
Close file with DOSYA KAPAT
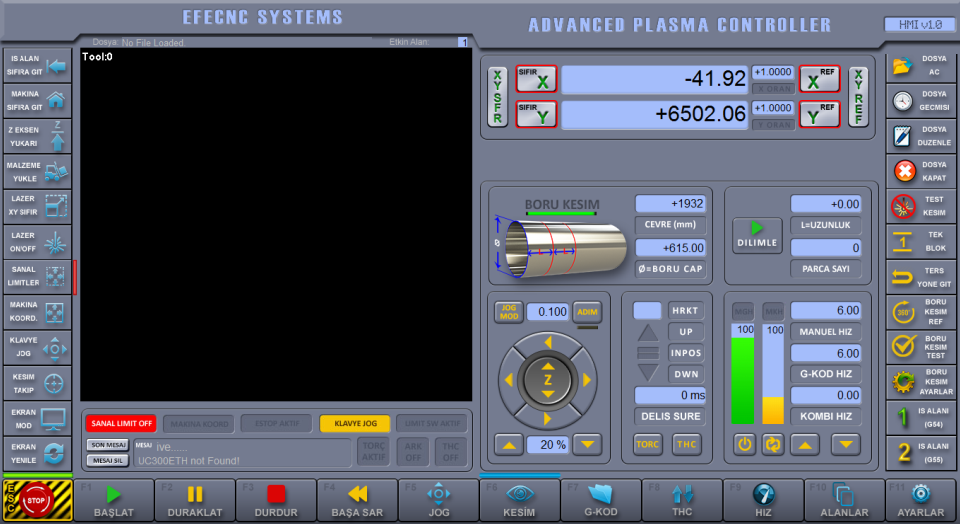click(x=921, y=171)
